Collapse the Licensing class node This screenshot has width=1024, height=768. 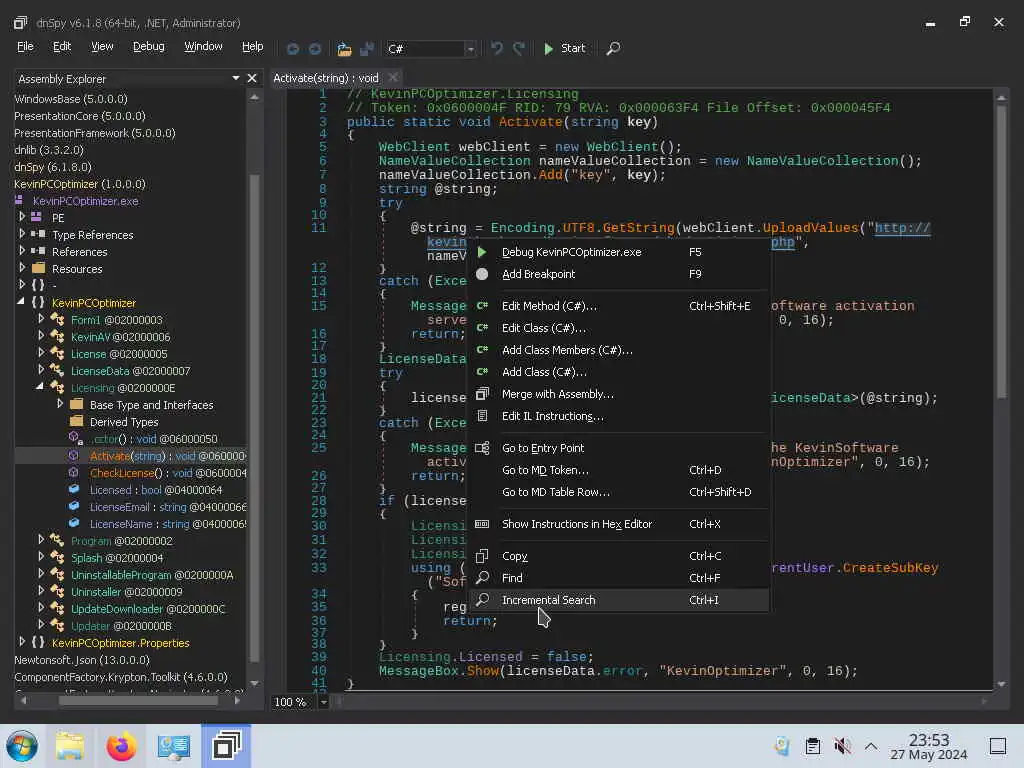point(40,387)
